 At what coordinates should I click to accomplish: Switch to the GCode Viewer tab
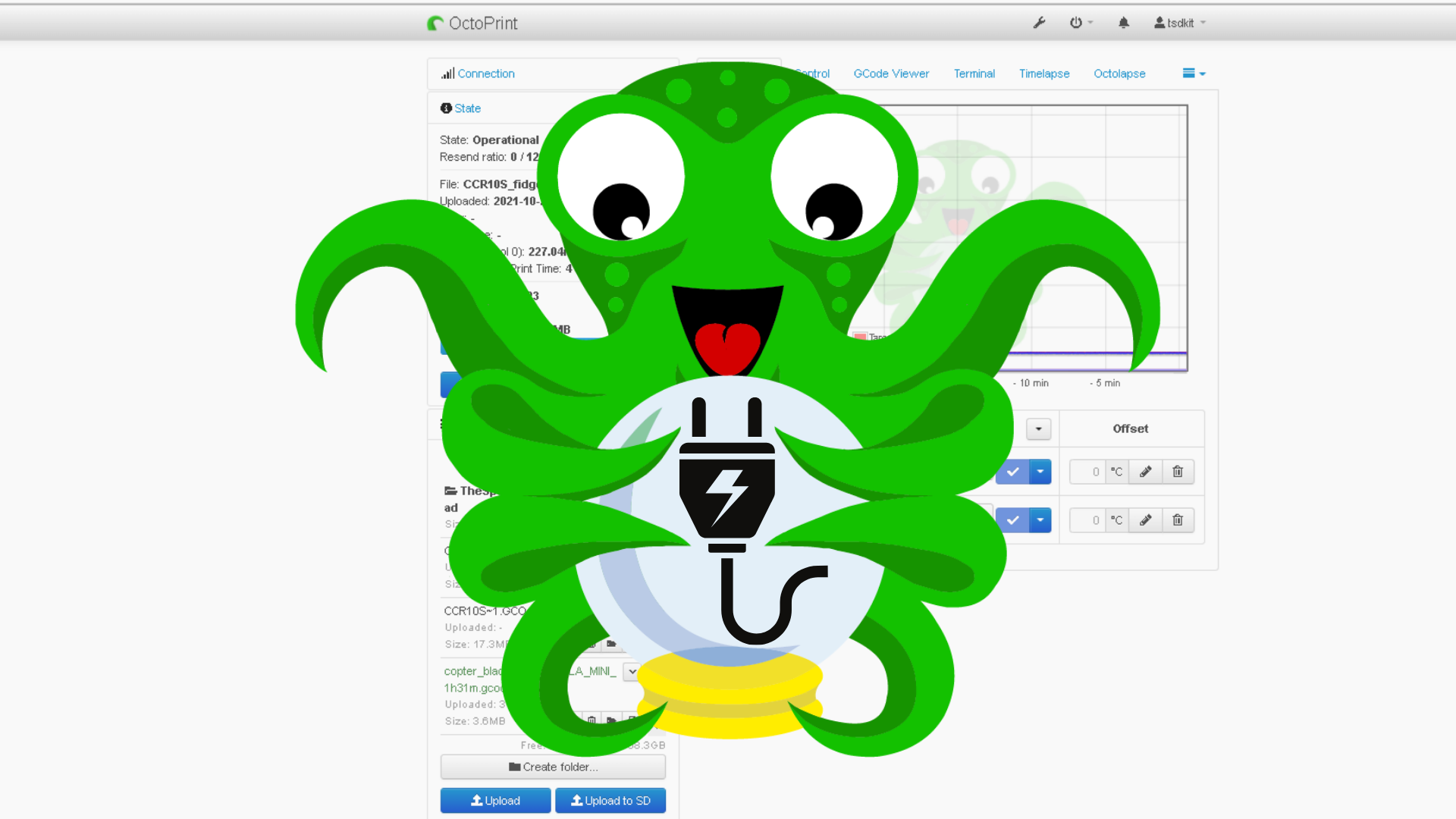[x=891, y=74]
